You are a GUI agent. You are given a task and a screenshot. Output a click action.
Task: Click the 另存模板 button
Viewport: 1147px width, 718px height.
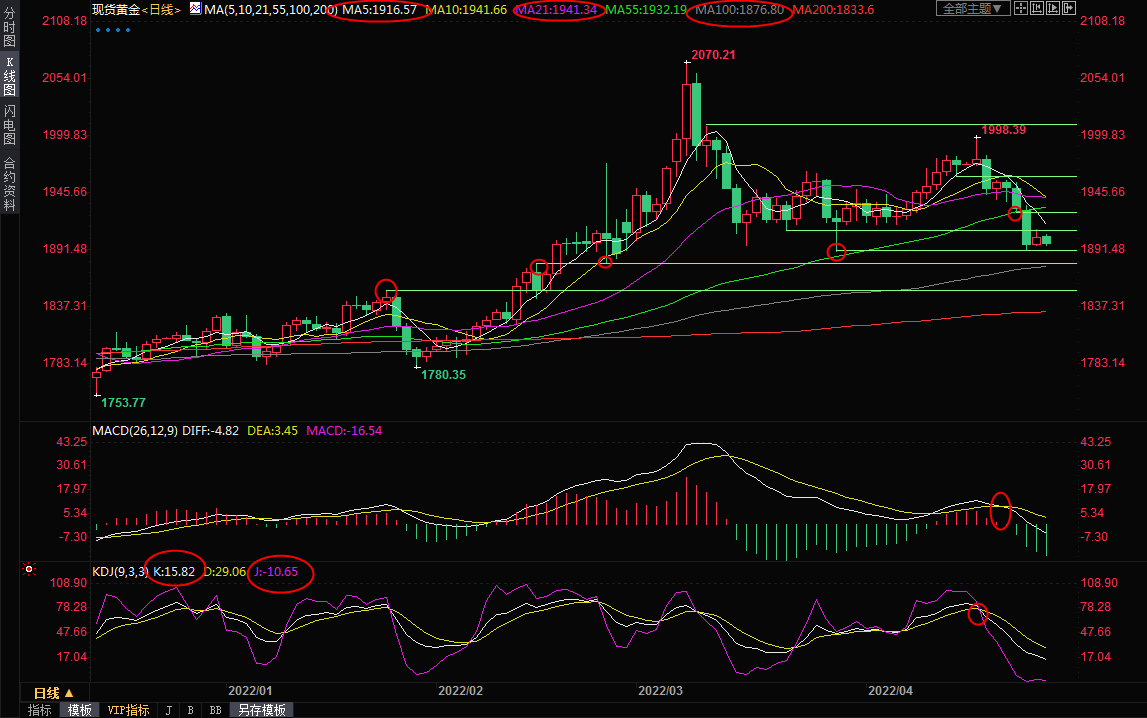262,710
